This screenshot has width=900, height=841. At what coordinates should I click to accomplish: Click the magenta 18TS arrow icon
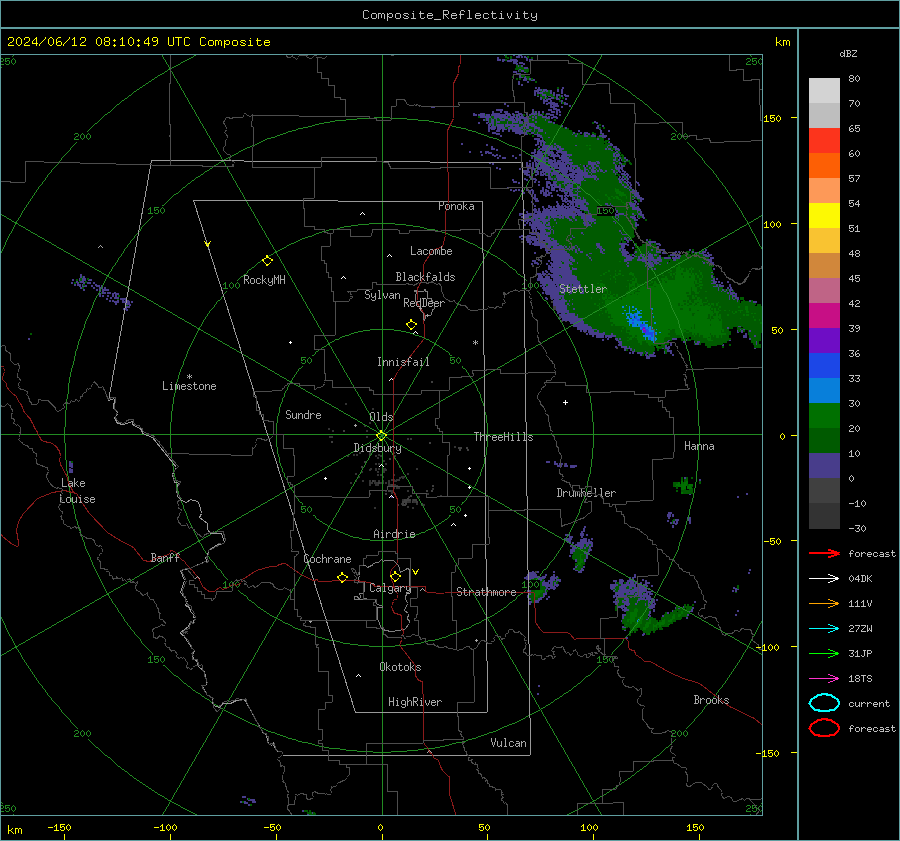point(824,679)
